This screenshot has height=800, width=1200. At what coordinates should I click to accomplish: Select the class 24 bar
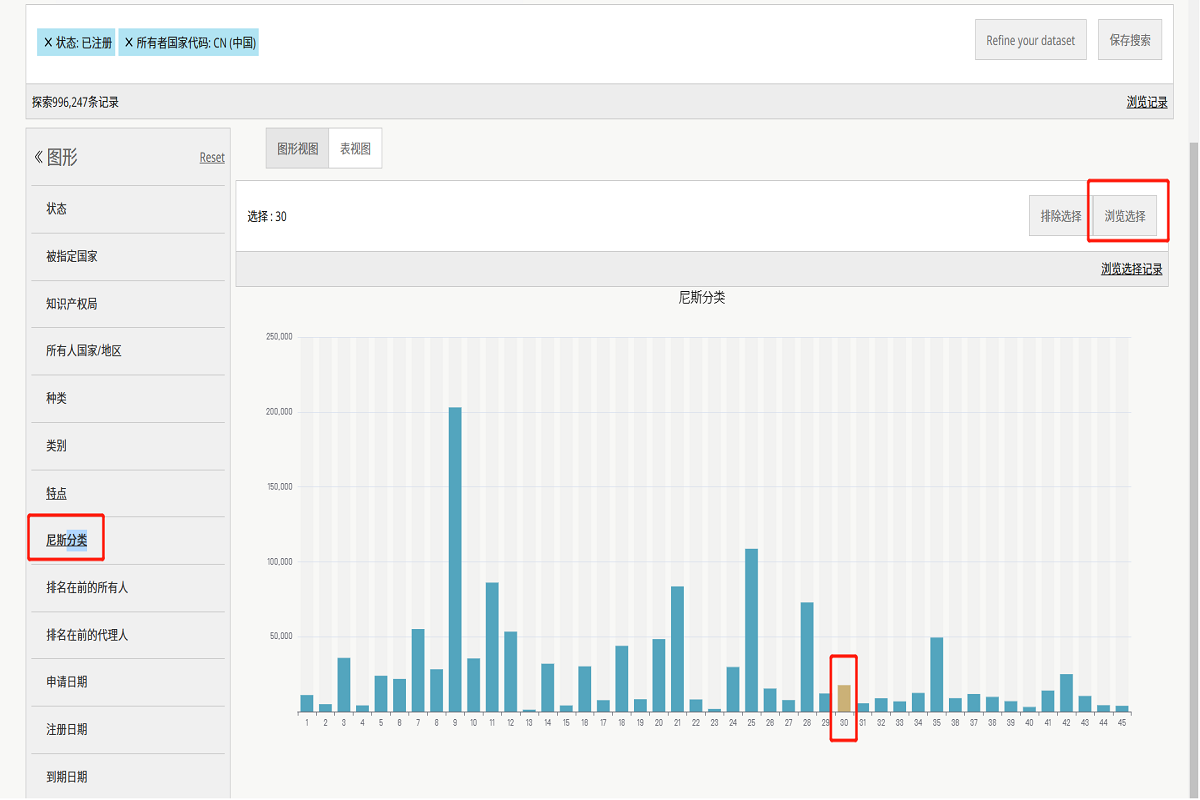[733, 689]
